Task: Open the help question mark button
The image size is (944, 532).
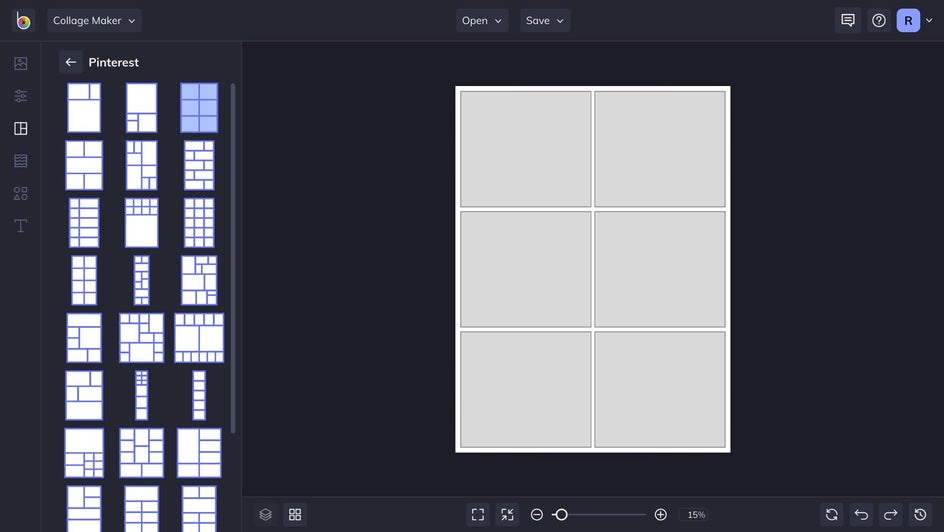Action: point(878,20)
